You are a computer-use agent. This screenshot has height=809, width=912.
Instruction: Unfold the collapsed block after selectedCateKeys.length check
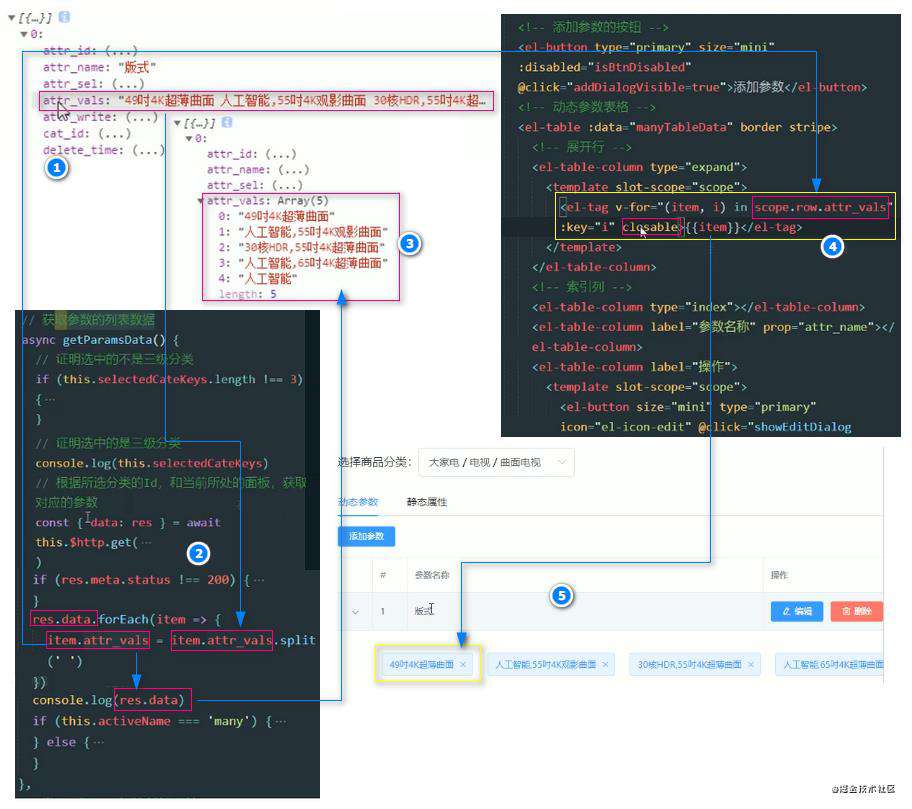pos(49,400)
